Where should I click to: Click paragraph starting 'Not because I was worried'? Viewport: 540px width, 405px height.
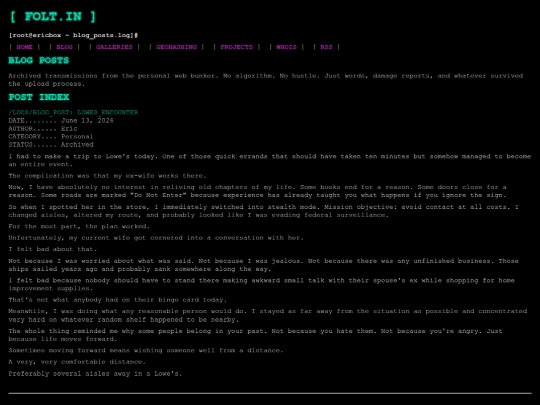point(263,265)
